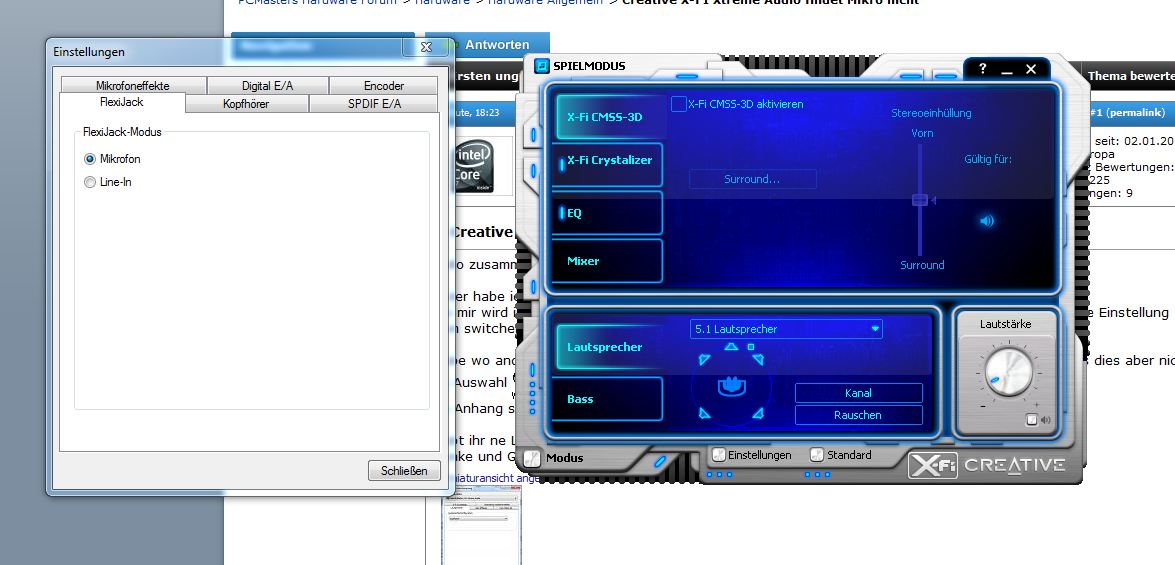
Task: Toggle X-Fi Crystalizer indicator light
Action: (562, 164)
